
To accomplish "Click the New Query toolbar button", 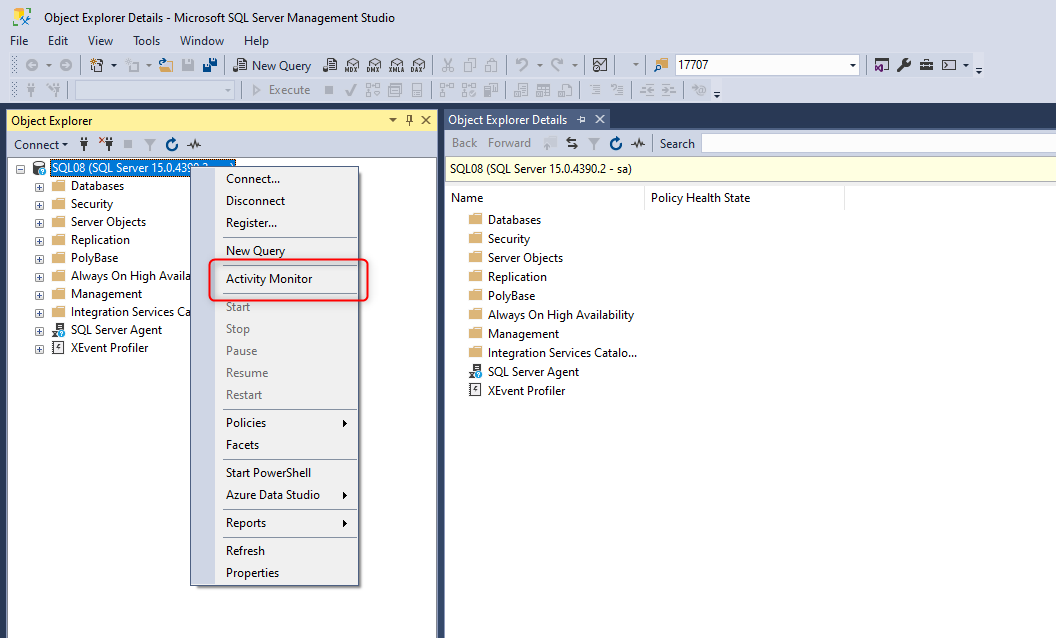I will coord(272,65).
